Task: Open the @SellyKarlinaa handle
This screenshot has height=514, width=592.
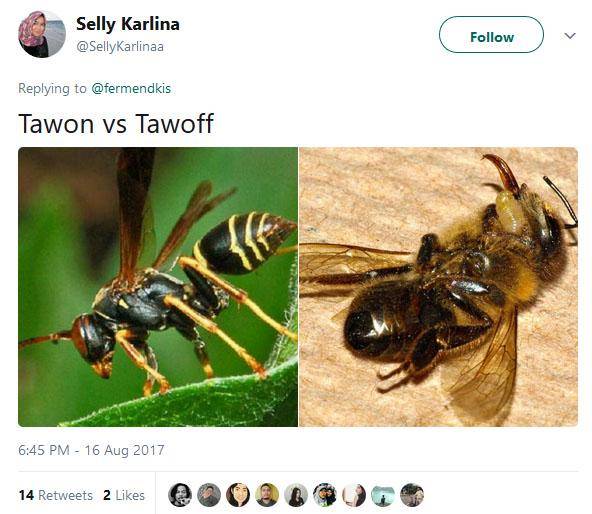Action: click(x=120, y=46)
